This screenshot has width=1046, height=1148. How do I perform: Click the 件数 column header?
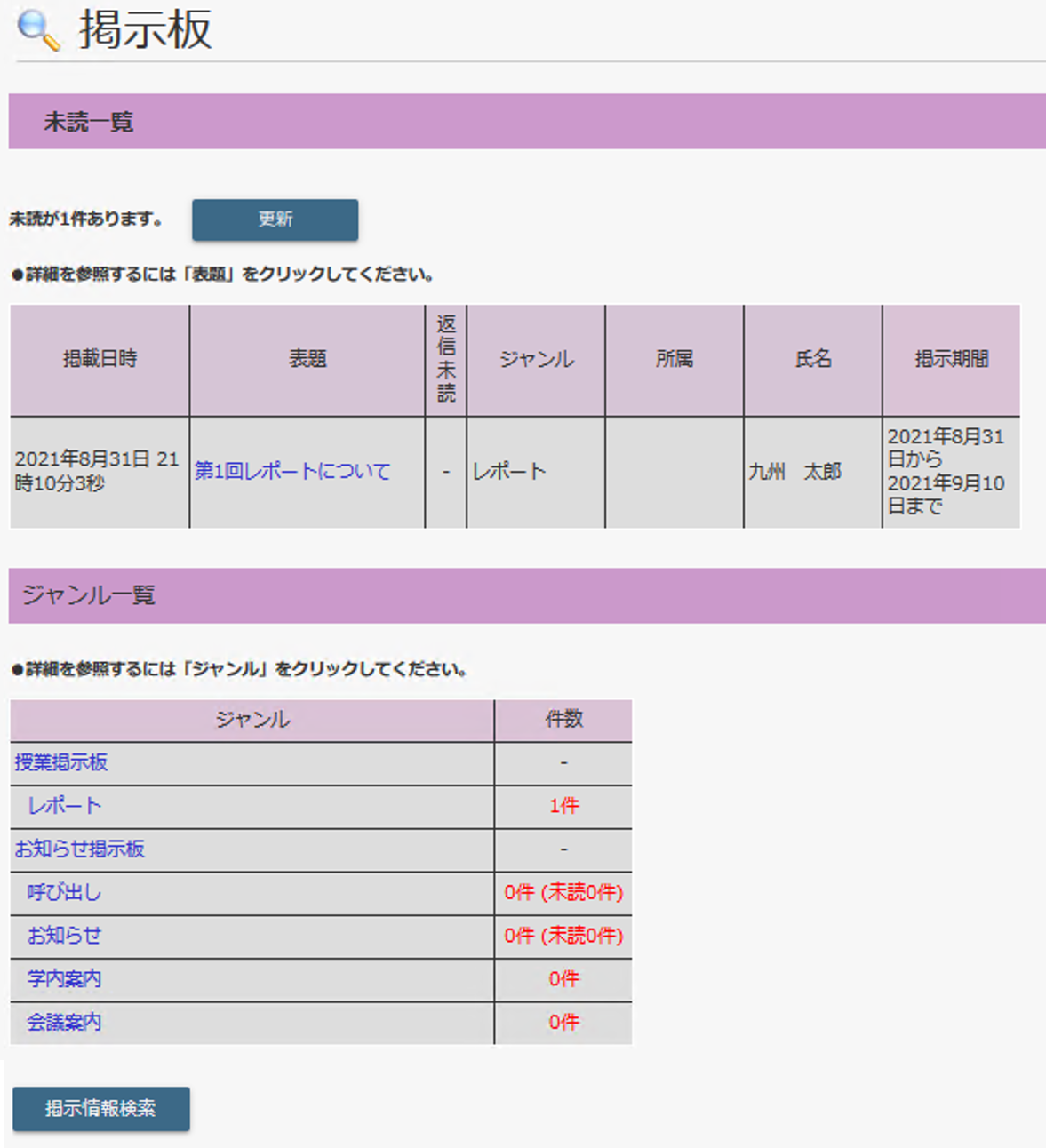563,720
